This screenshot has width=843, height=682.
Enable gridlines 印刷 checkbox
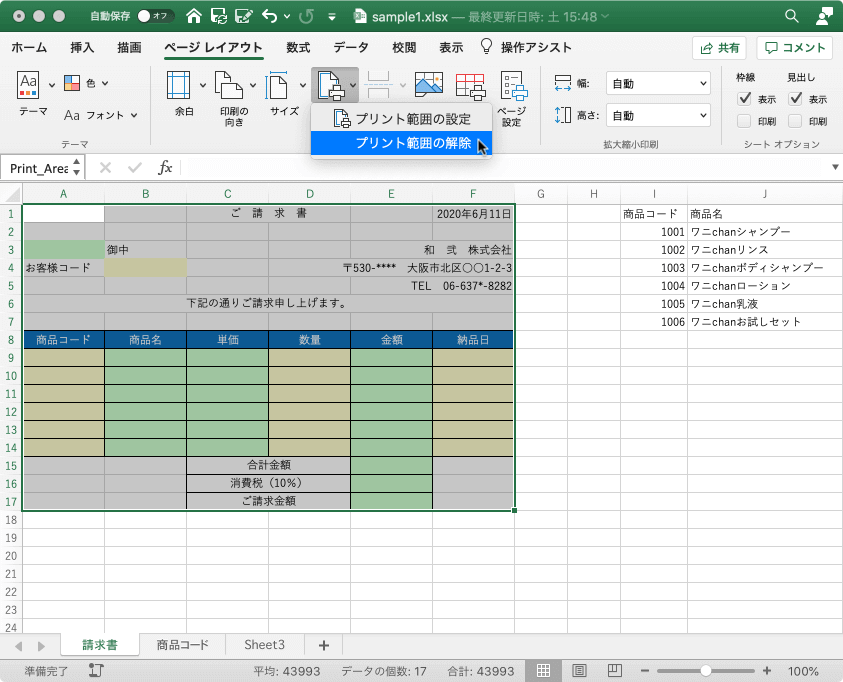(744, 121)
